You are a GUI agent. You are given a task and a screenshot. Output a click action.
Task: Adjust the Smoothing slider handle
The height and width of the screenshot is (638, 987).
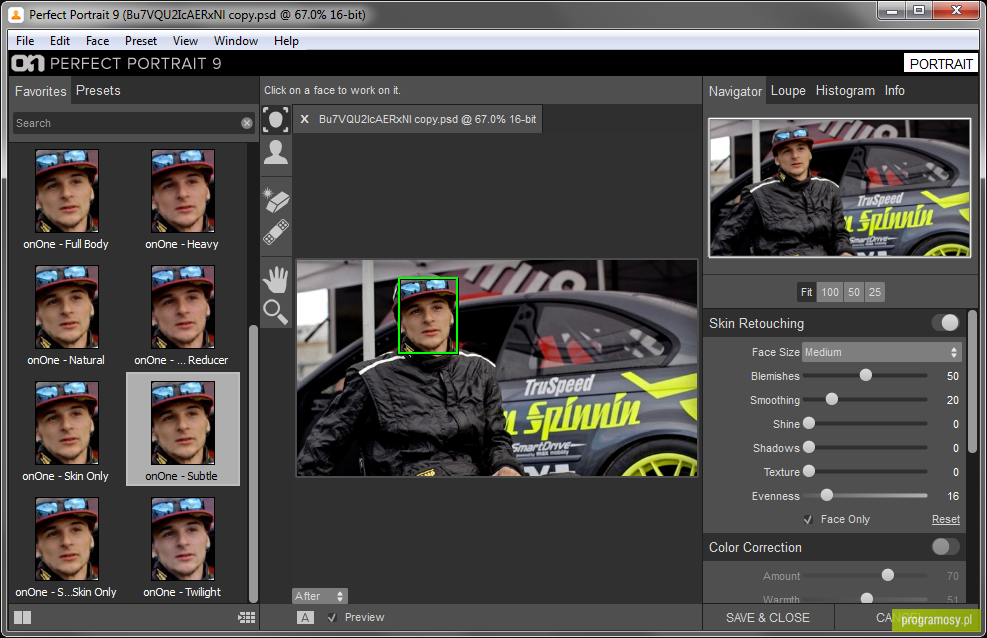tap(832, 399)
